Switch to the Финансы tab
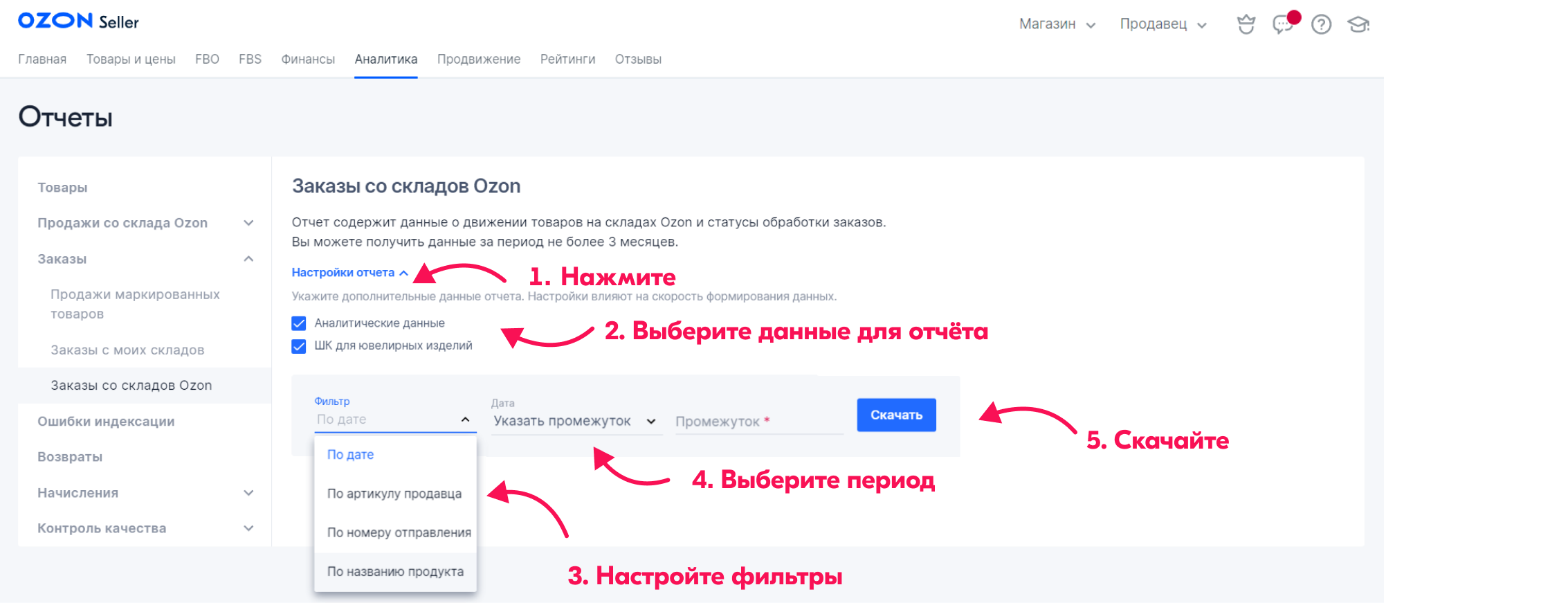Image resolution: width=1568 pixels, height=603 pixels. coord(308,60)
